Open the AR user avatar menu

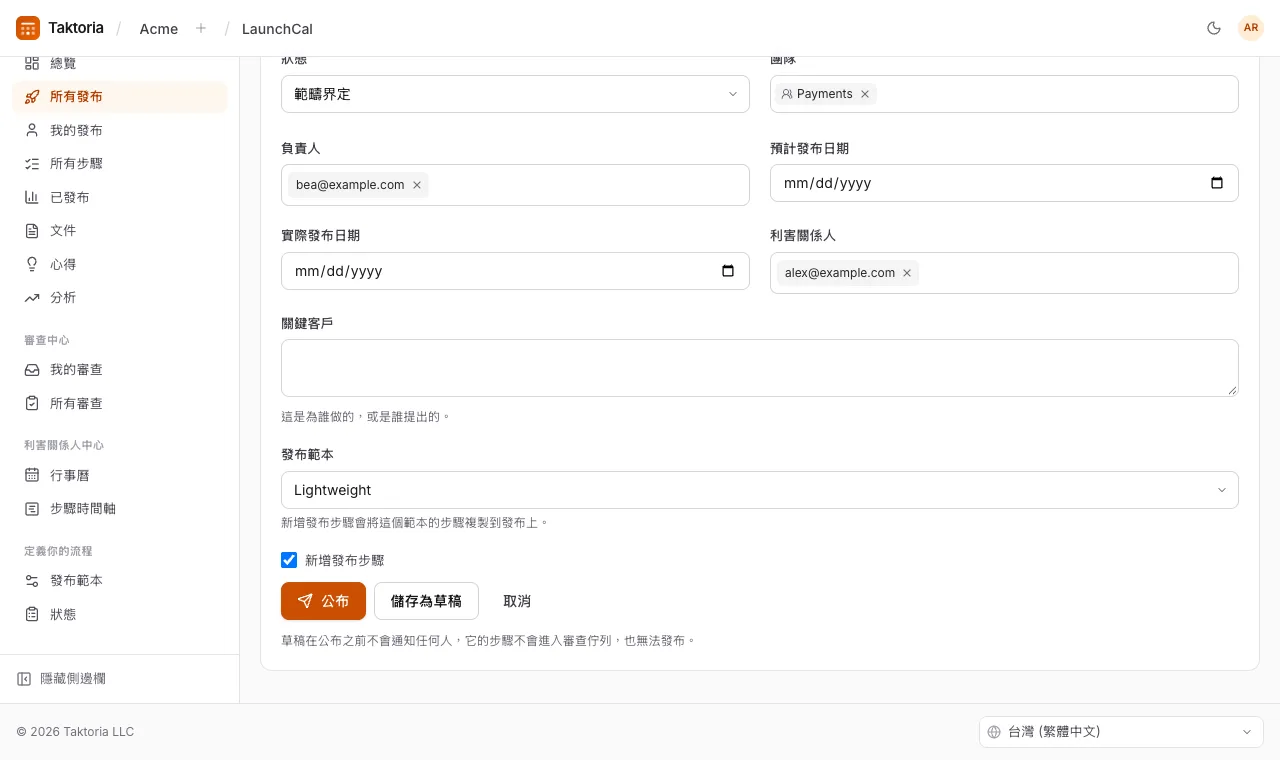(x=1251, y=28)
